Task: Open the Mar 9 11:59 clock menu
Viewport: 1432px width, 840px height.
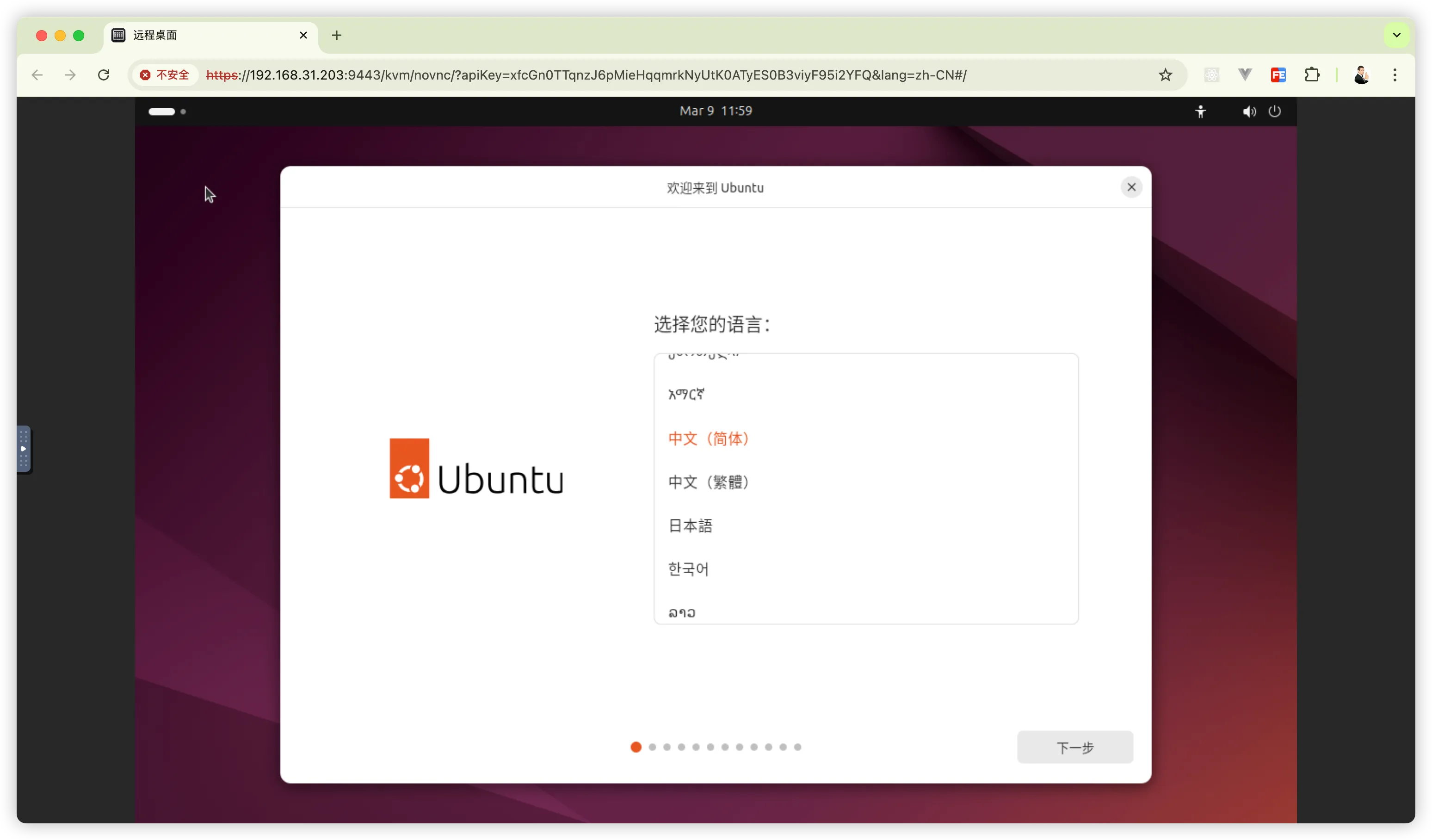Action: [x=716, y=111]
